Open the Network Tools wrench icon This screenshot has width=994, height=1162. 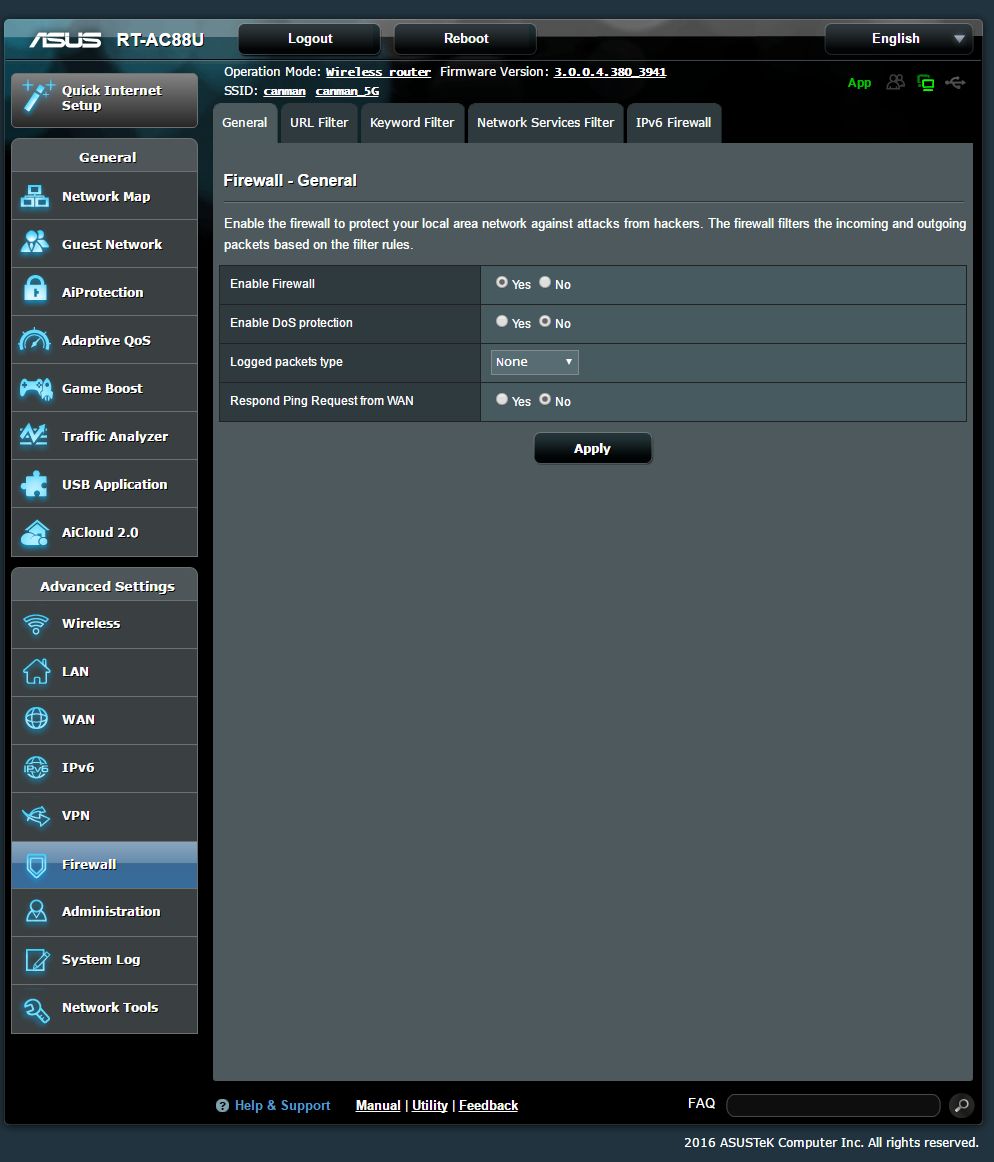[x=35, y=1008]
